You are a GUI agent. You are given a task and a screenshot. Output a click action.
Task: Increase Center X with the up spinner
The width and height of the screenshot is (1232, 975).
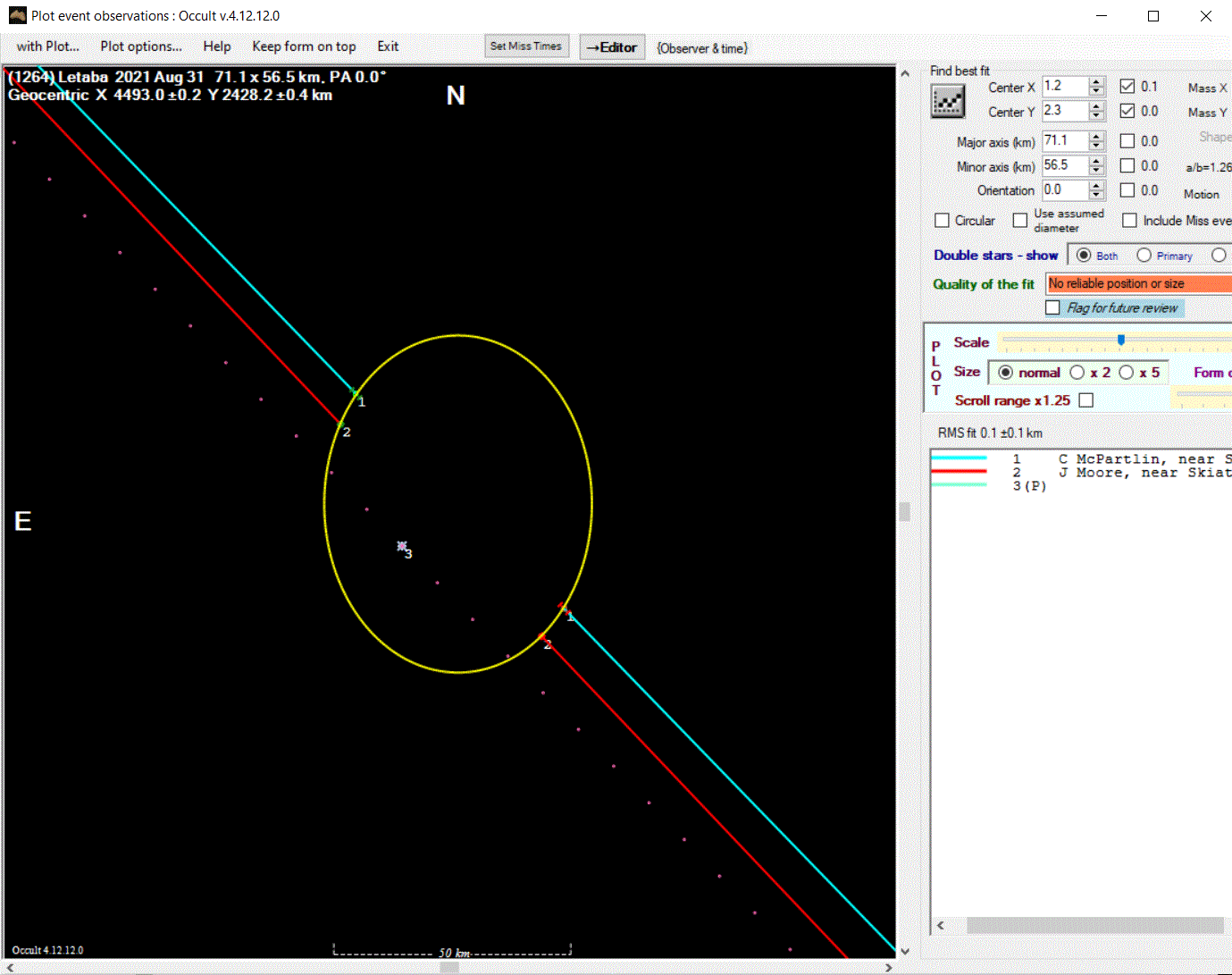pyautogui.click(x=1097, y=82)
